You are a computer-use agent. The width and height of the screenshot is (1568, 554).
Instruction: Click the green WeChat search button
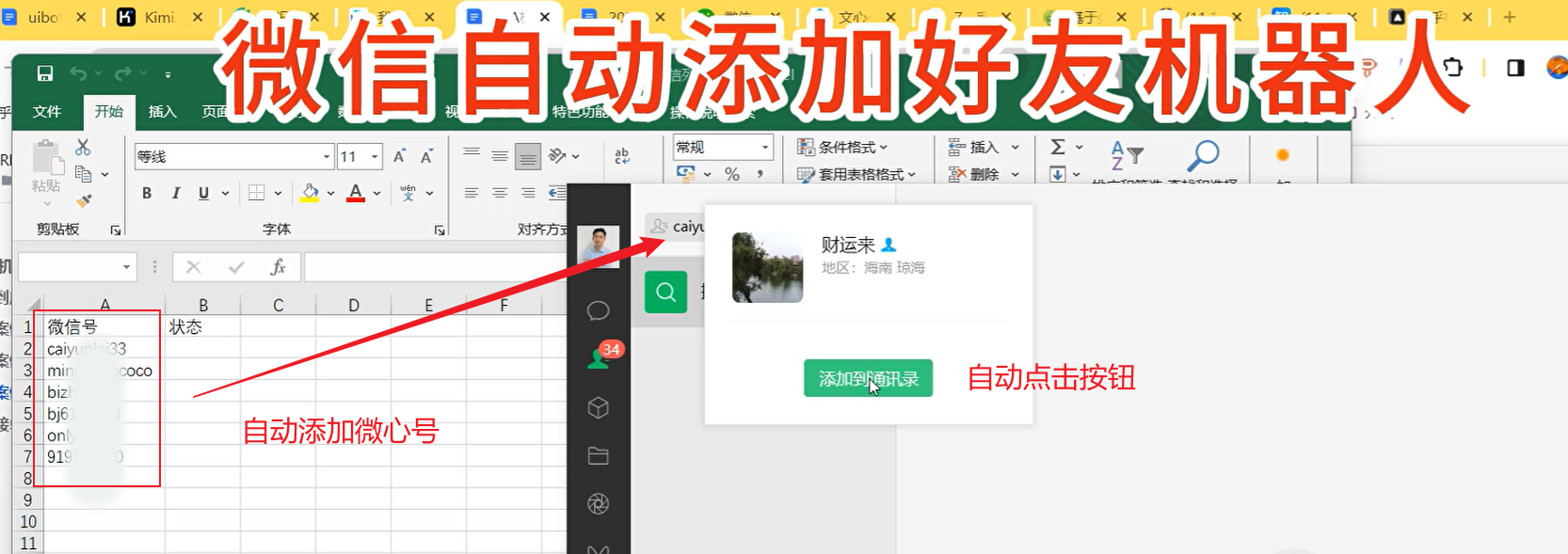coord(666,292)
